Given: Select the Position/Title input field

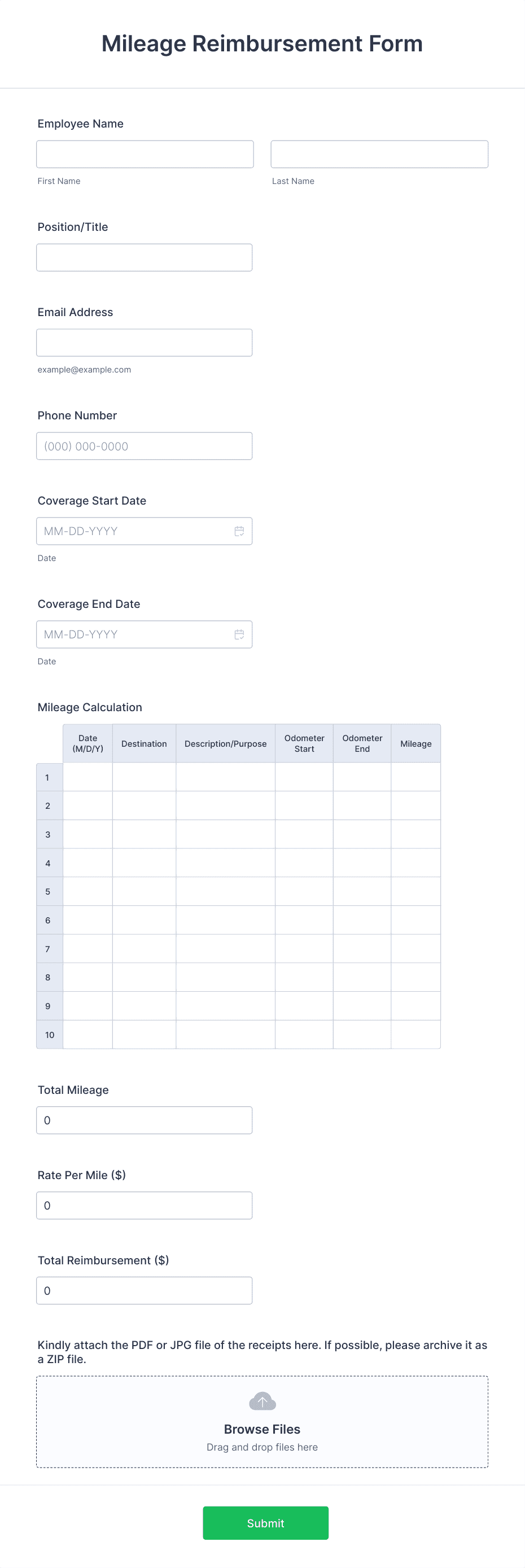Looking at the screenshot, I should pos(145,257).
